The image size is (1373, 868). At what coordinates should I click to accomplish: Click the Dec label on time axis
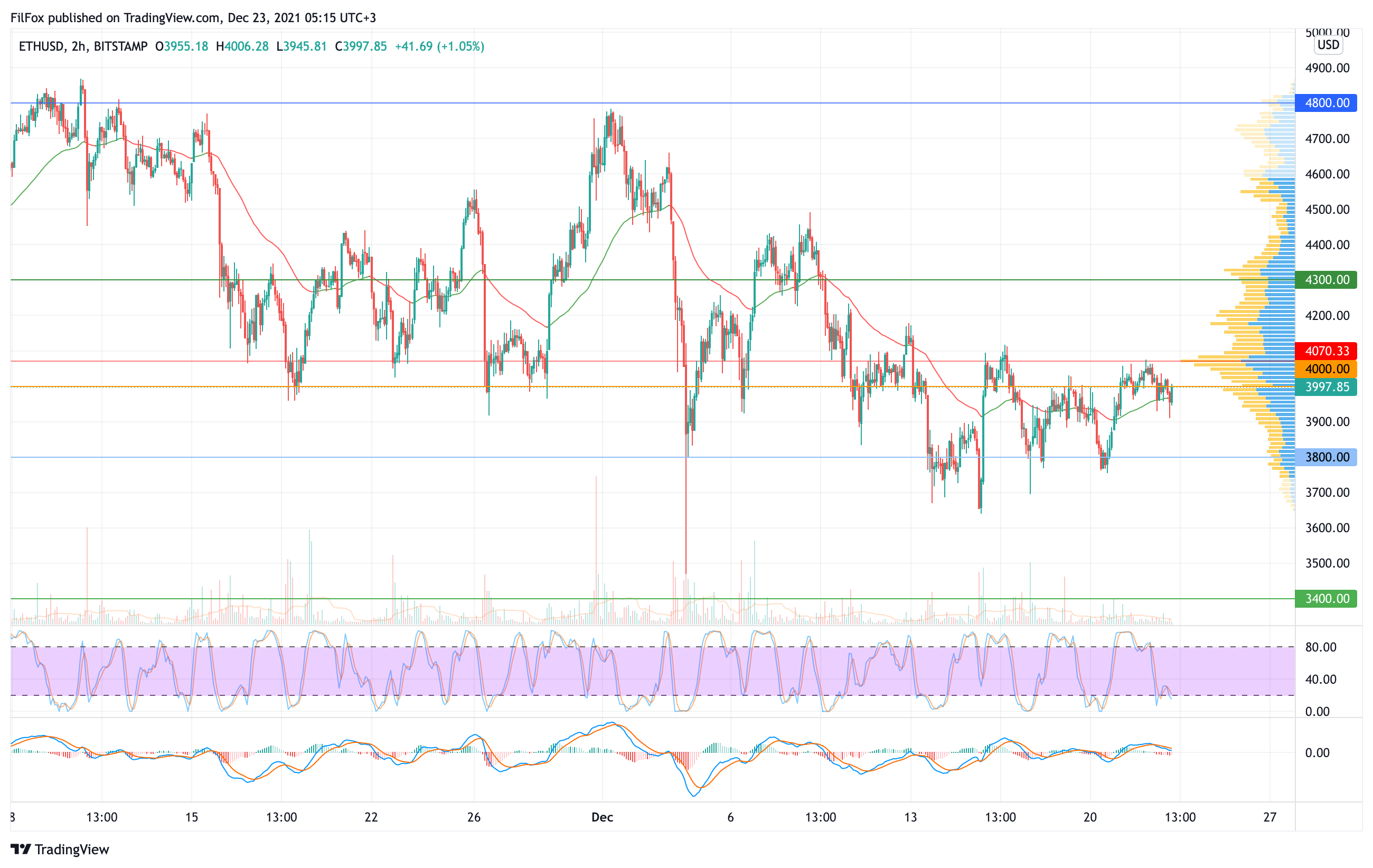click(x=602, y=817)
